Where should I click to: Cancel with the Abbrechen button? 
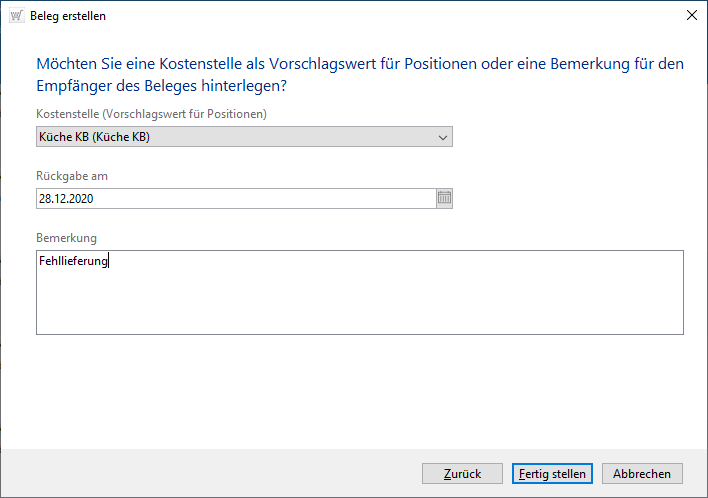tap(647, 473)
